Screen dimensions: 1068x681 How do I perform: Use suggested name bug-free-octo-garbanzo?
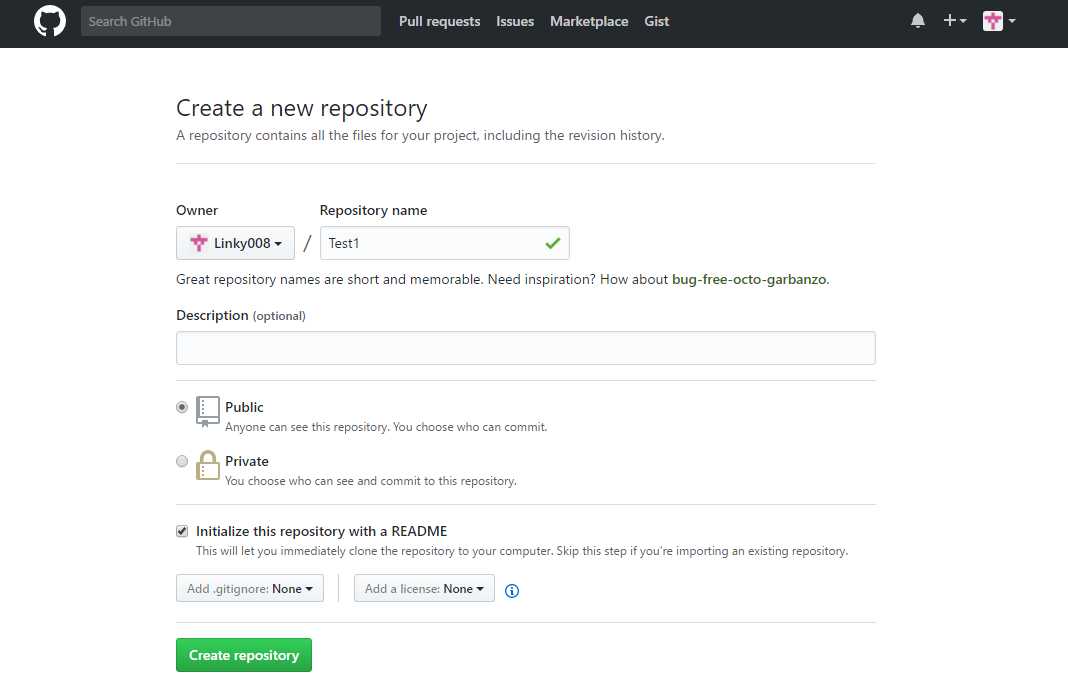click(x=749, y=279)
